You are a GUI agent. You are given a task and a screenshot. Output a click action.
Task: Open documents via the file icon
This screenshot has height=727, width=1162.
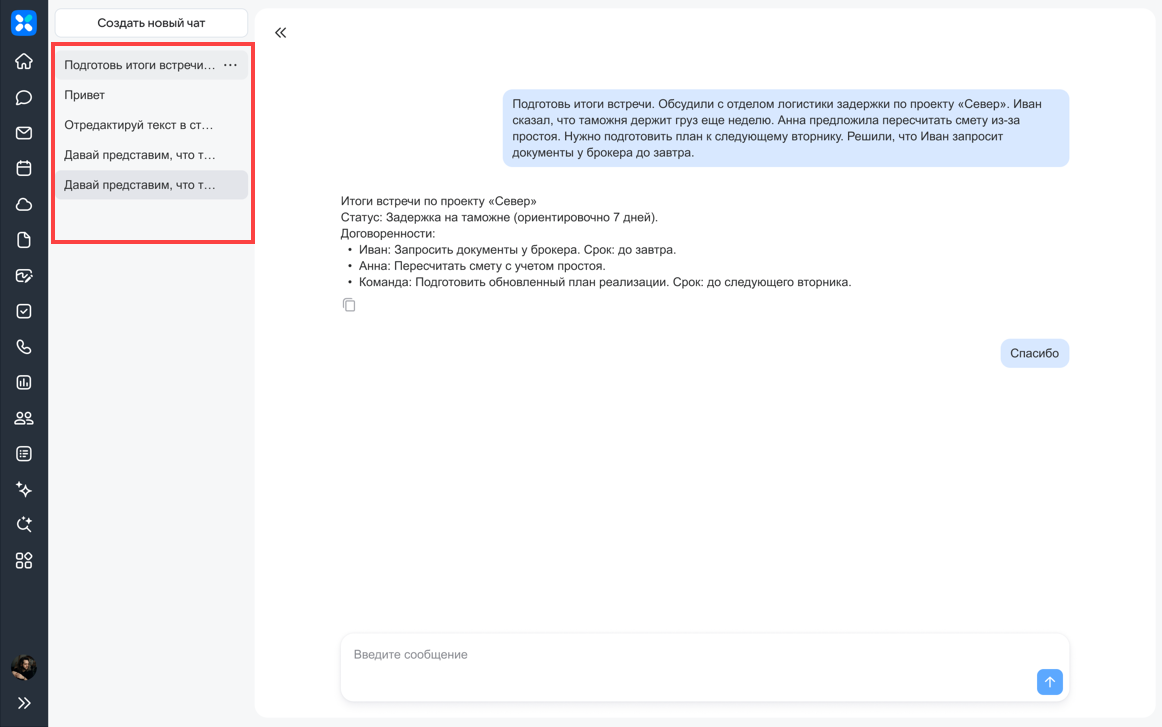click(x=24, y=239)
